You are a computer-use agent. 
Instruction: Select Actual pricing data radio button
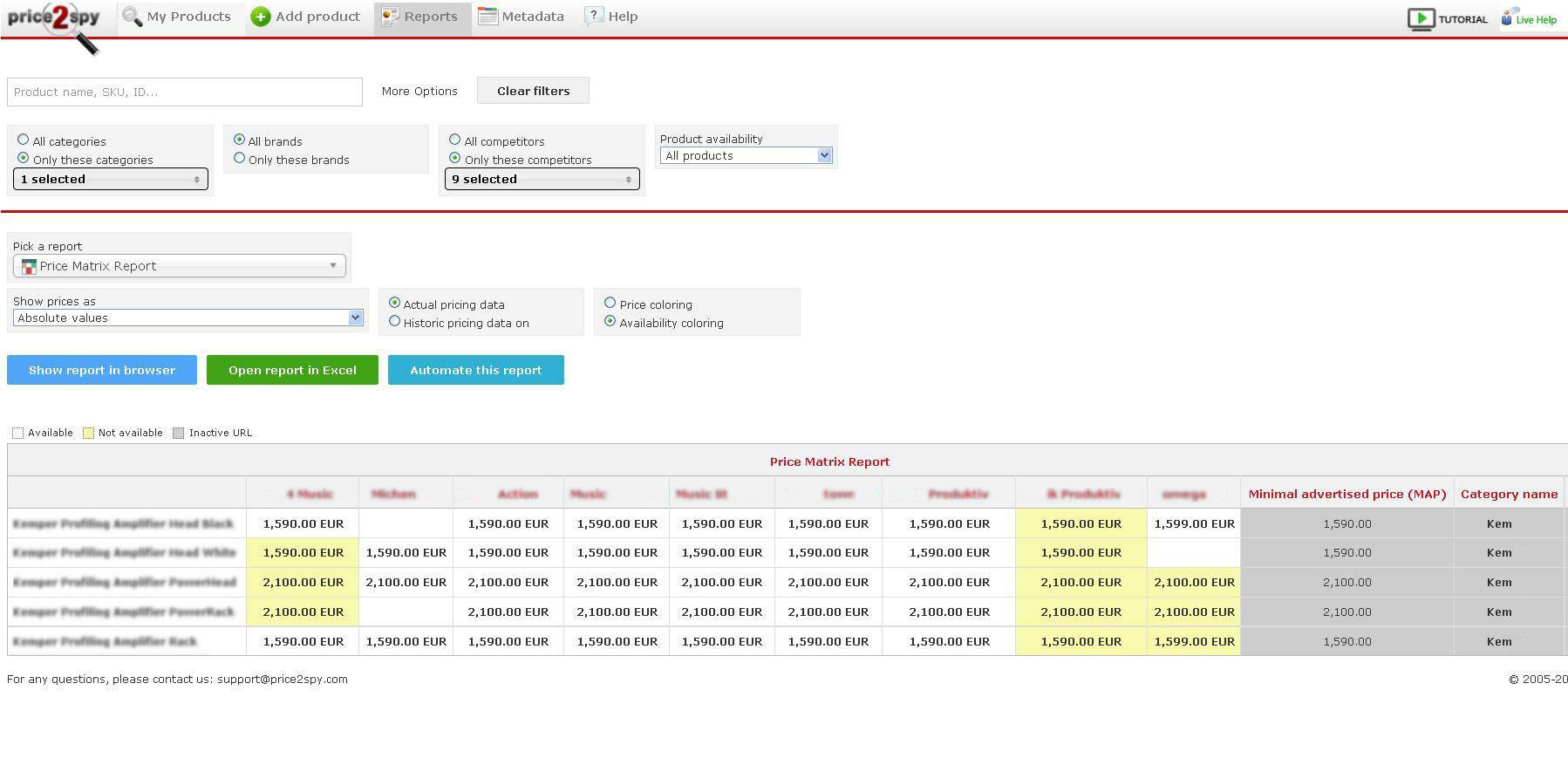(x=394, y=303)
